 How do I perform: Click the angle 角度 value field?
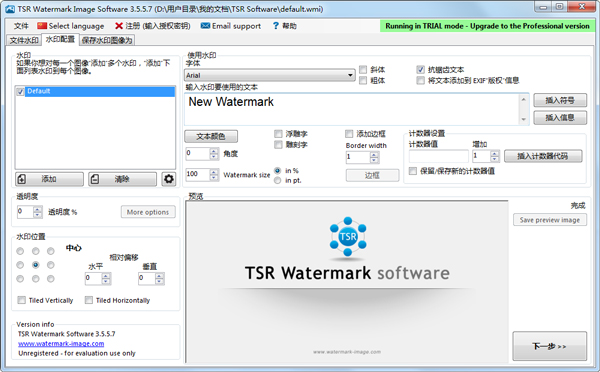tap(197, 153)
